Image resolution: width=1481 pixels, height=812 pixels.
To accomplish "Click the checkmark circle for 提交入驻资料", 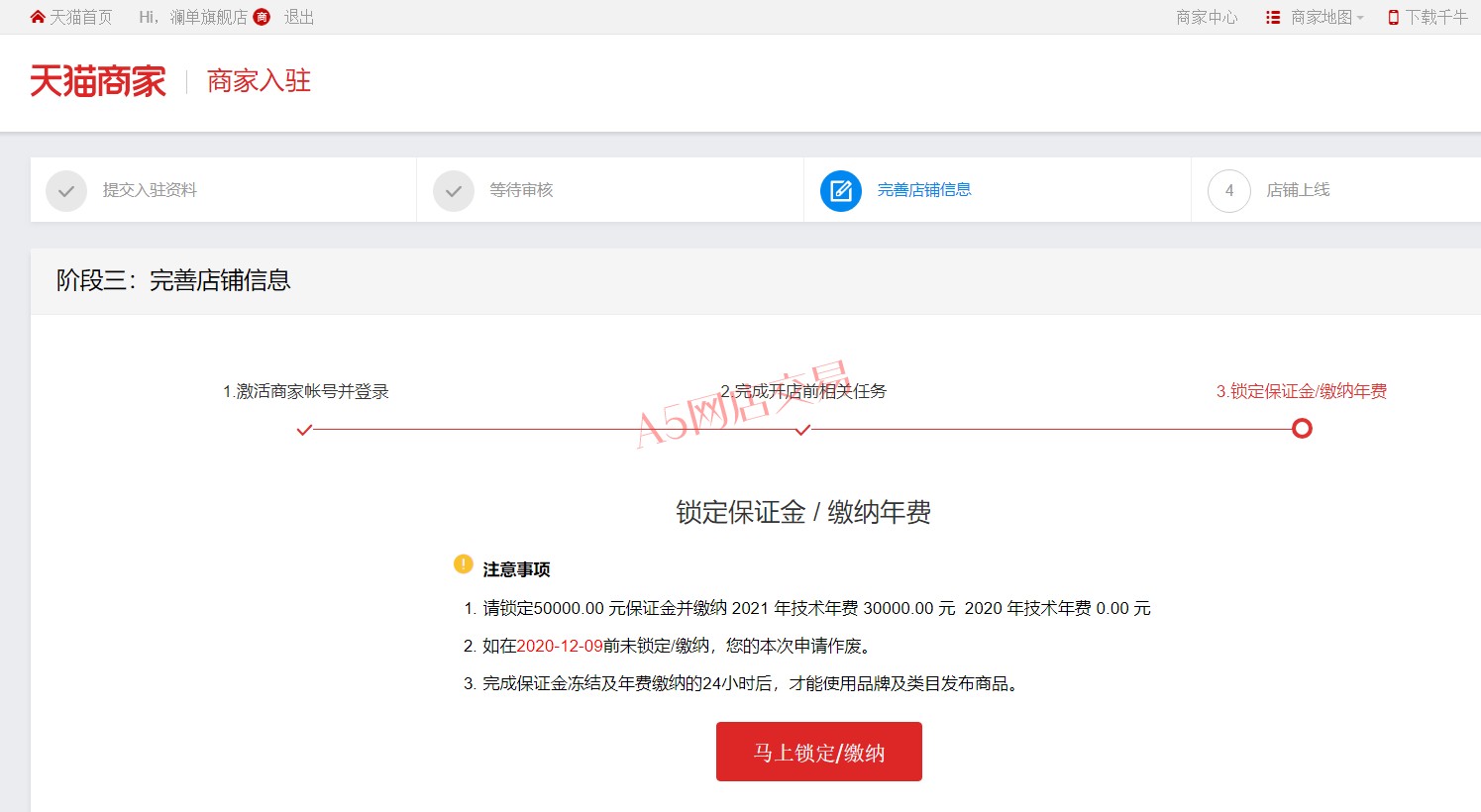I will [66, 190].
